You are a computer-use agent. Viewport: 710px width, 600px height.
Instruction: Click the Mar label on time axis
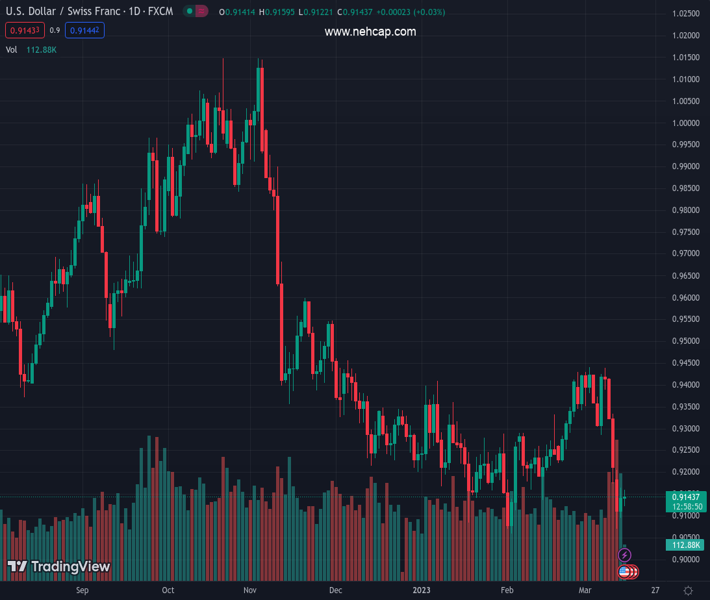(x=585, y=591)
